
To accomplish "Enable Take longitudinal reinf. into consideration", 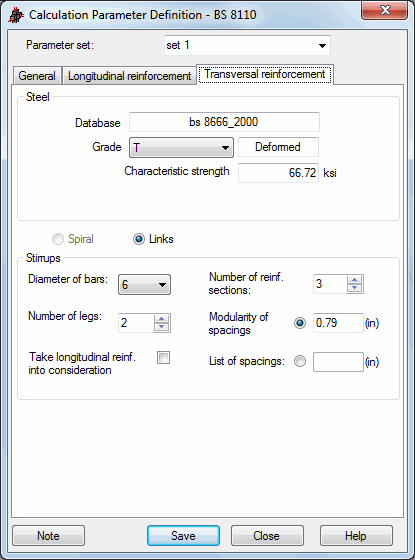I will (164, 358).
